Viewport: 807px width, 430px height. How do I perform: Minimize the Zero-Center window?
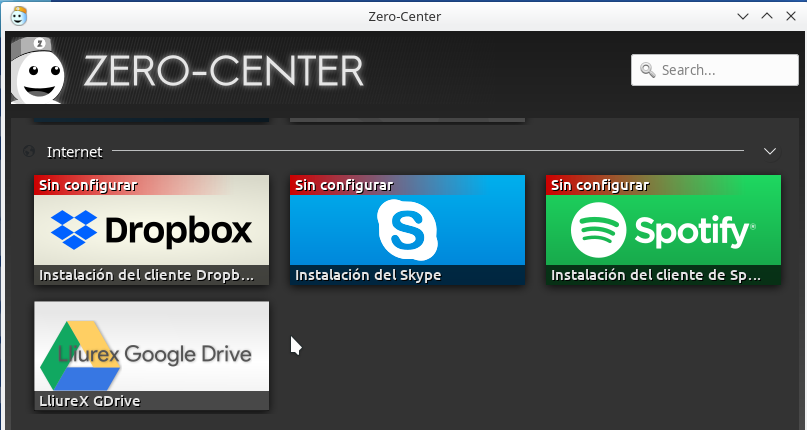742,16
